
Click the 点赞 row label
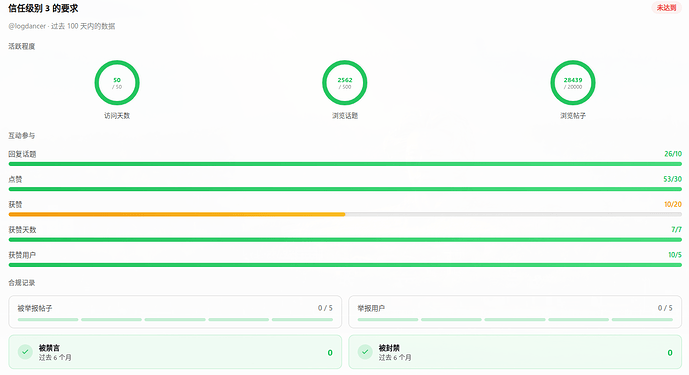(x=15, y=179)
